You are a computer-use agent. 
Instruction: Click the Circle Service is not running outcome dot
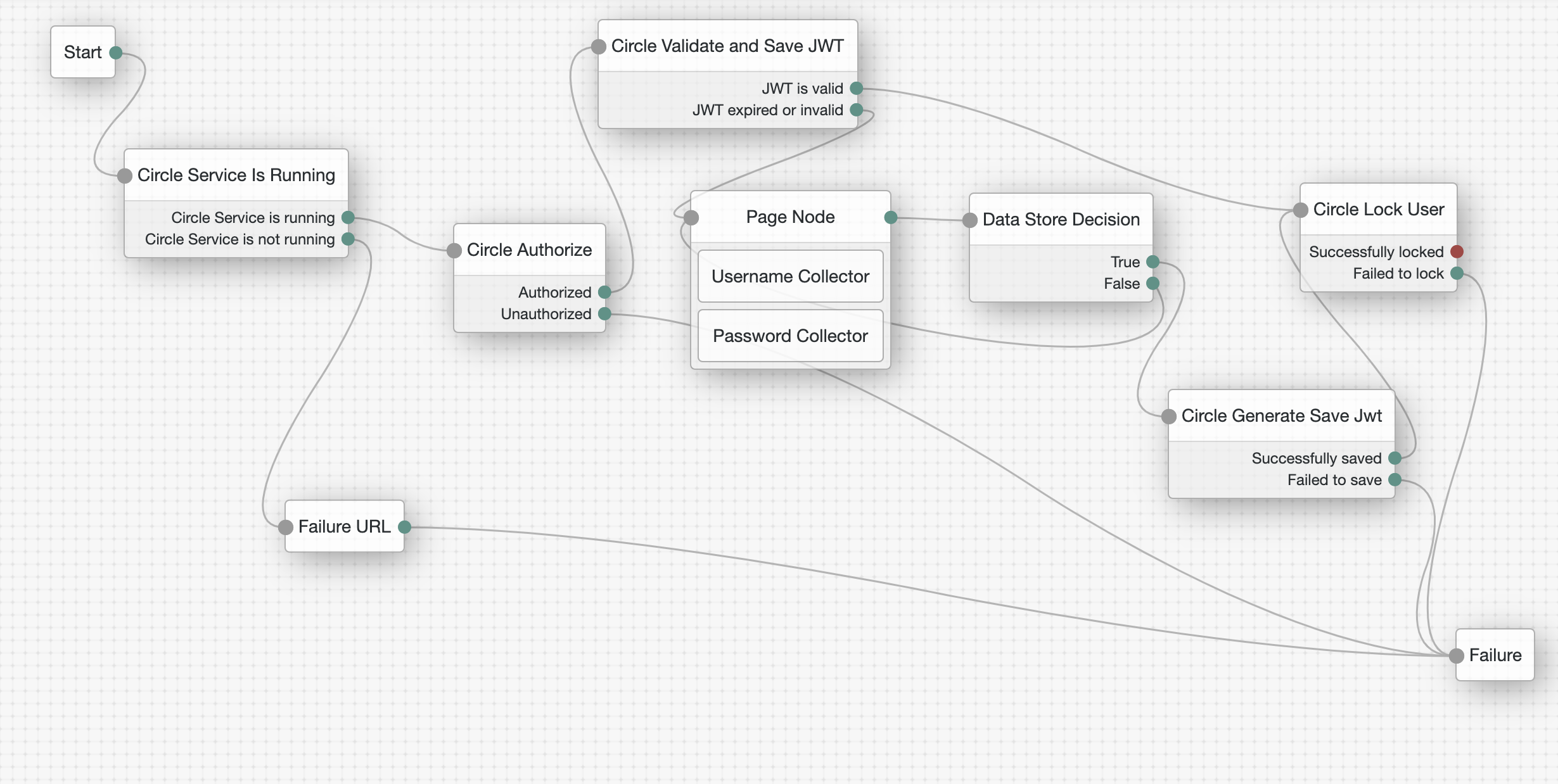[348, 239]
